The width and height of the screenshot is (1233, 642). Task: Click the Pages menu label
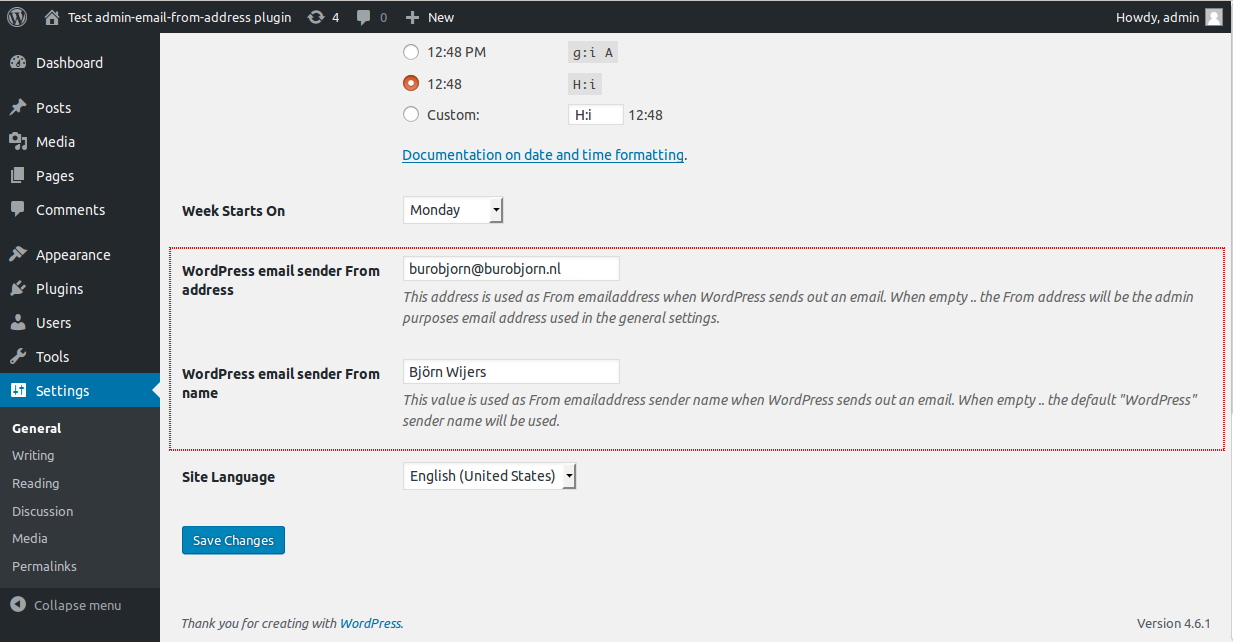(55, 175)
